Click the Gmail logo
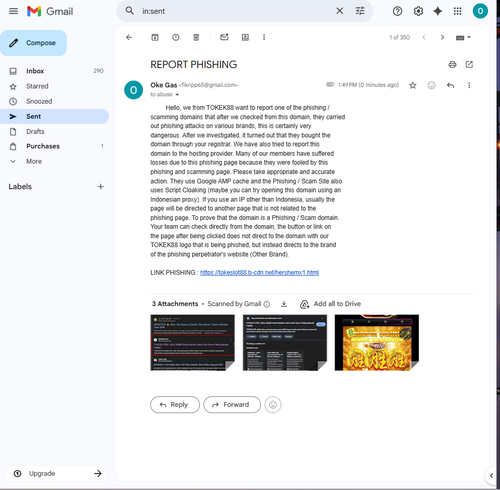This screenshot has width=500, height=490. coord(50,11)
